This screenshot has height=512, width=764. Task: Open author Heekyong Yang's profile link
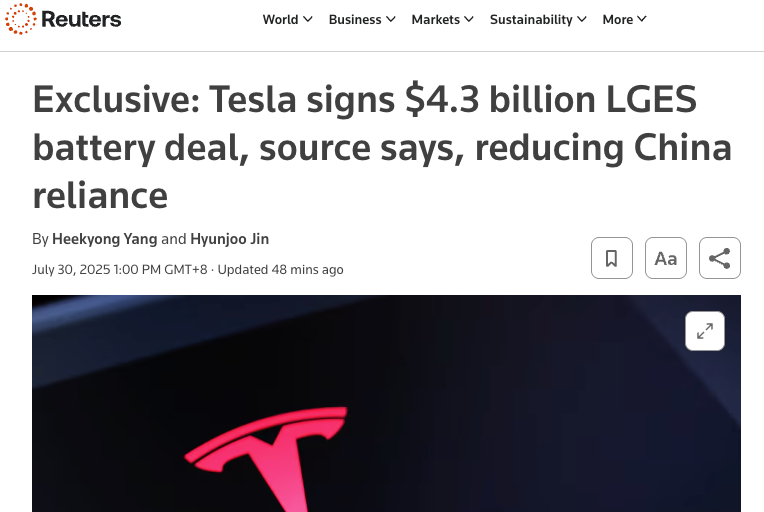point(105,239)
